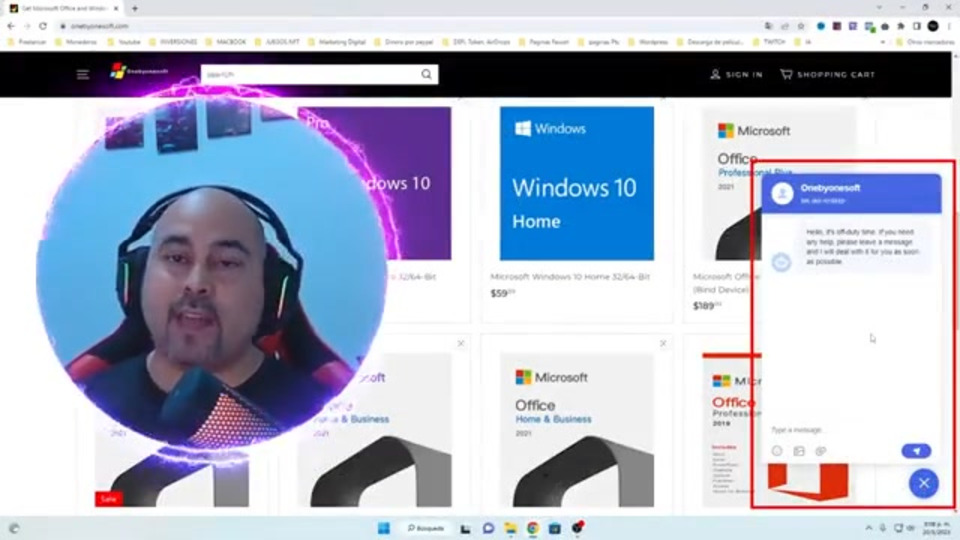960x540 pixels.
Task: Open the Windows Start menu
Action: [x=384, y=528]
